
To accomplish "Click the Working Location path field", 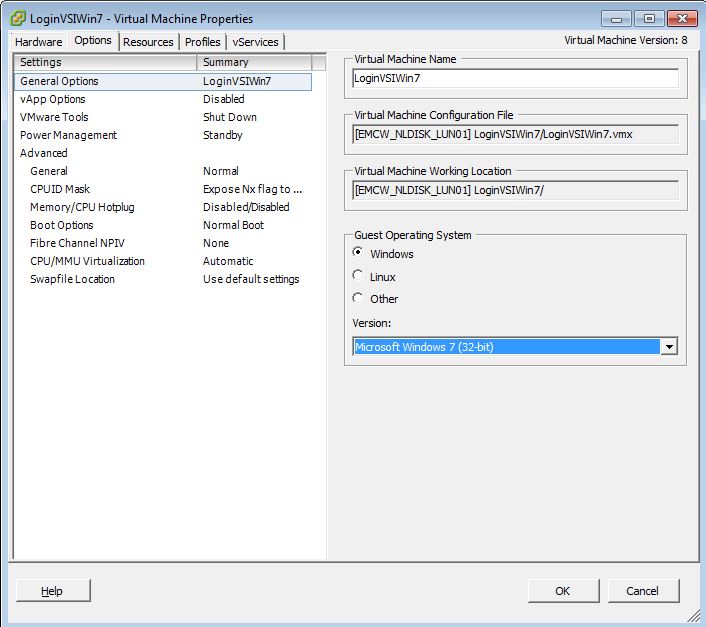I will (516, 190).
